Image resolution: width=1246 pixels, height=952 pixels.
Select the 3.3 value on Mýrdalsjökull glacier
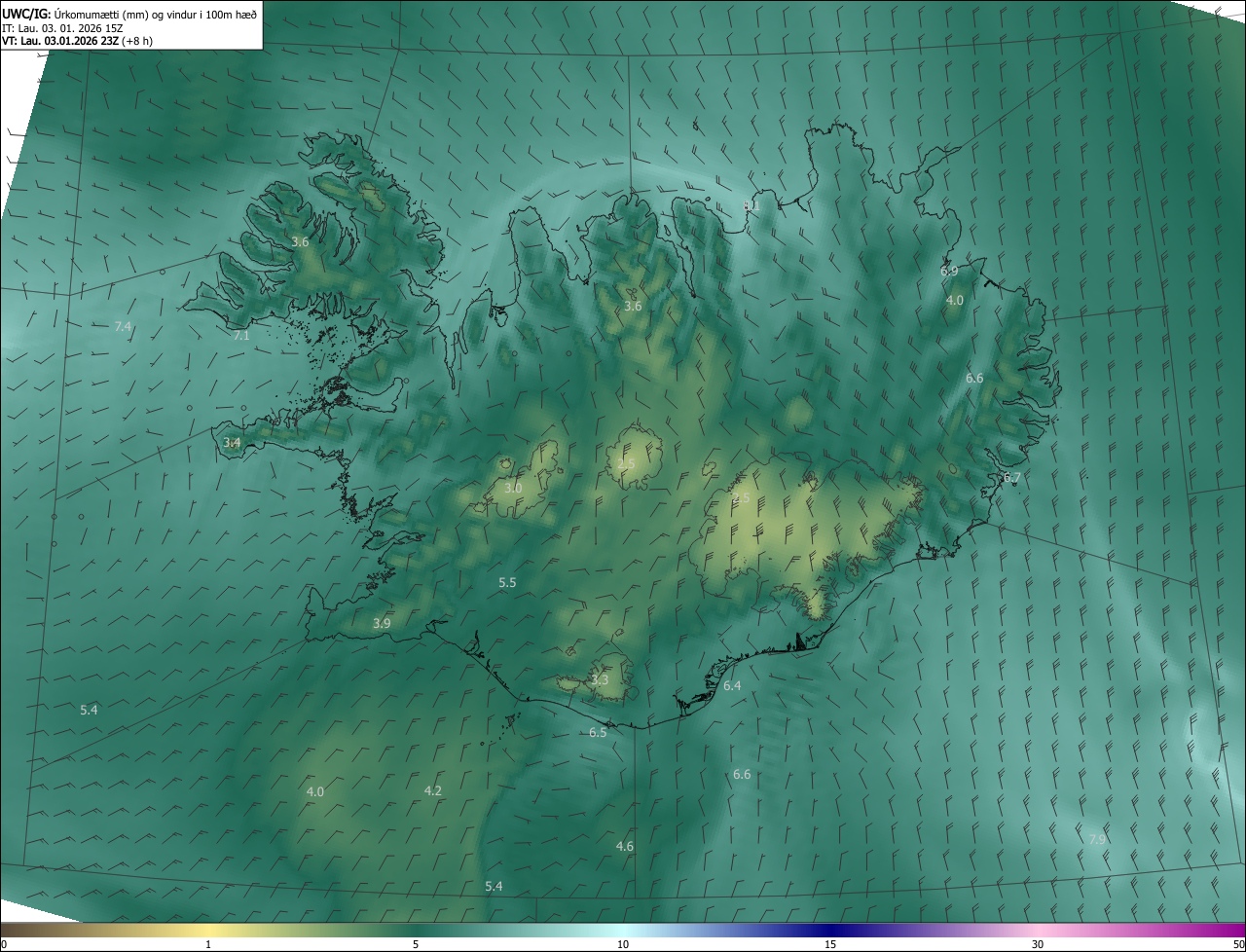pos(600,680)
